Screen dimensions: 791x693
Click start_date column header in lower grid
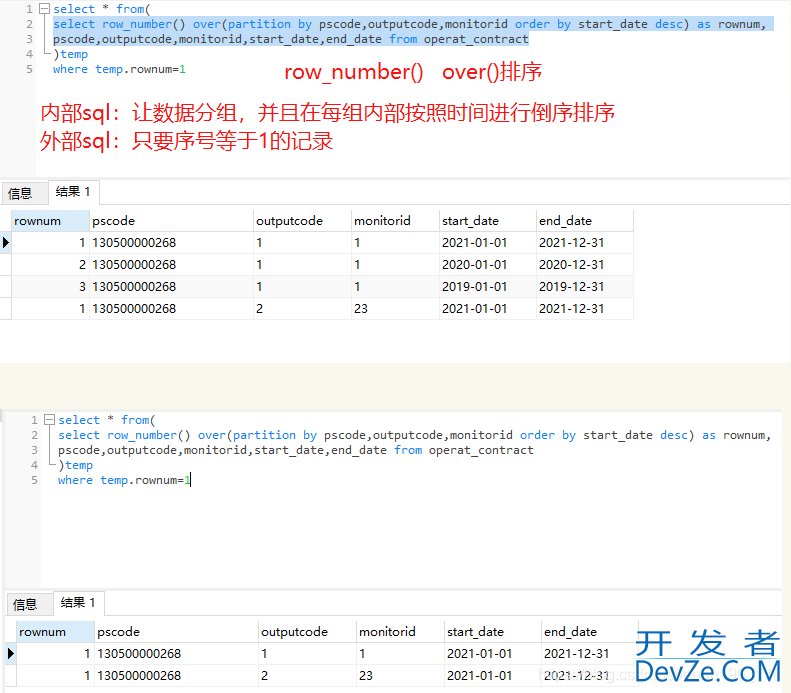tap(492, 632)
